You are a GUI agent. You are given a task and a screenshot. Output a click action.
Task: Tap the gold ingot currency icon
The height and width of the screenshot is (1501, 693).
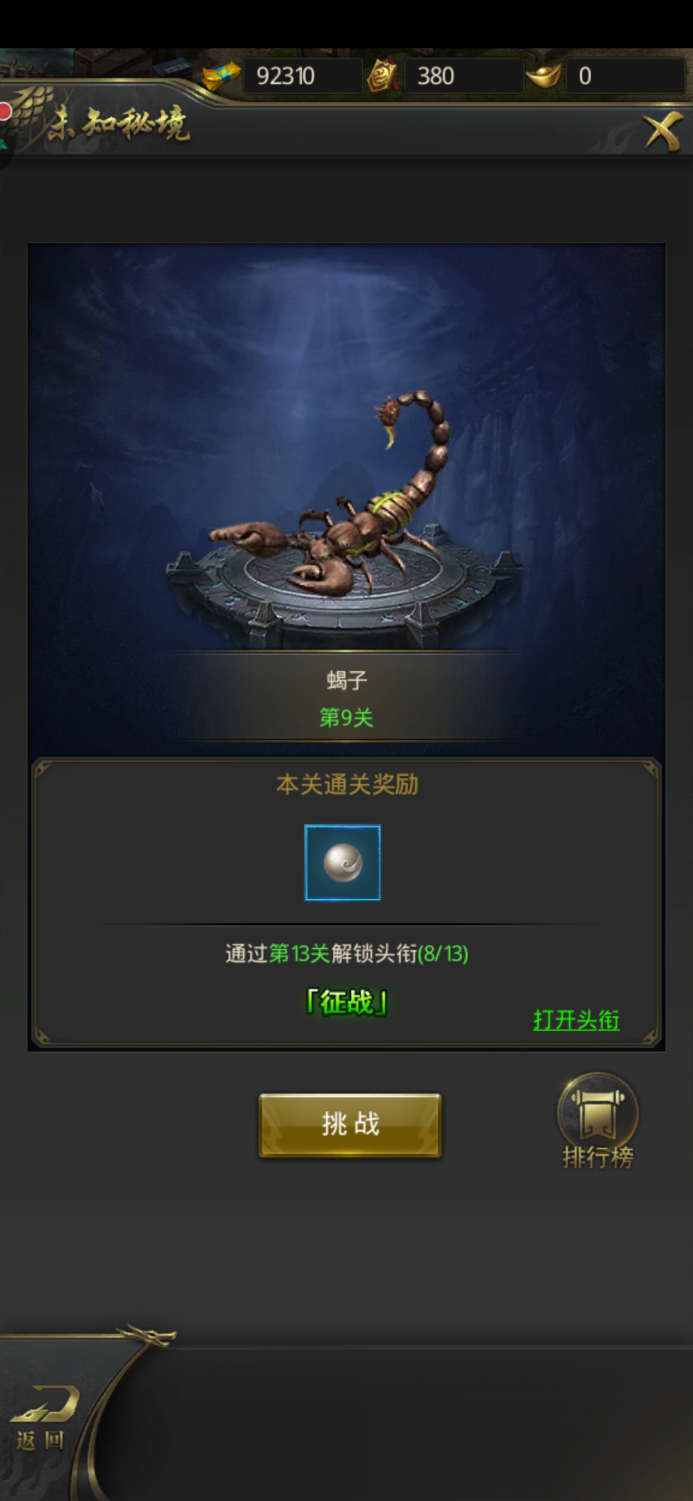pos(544,76)
